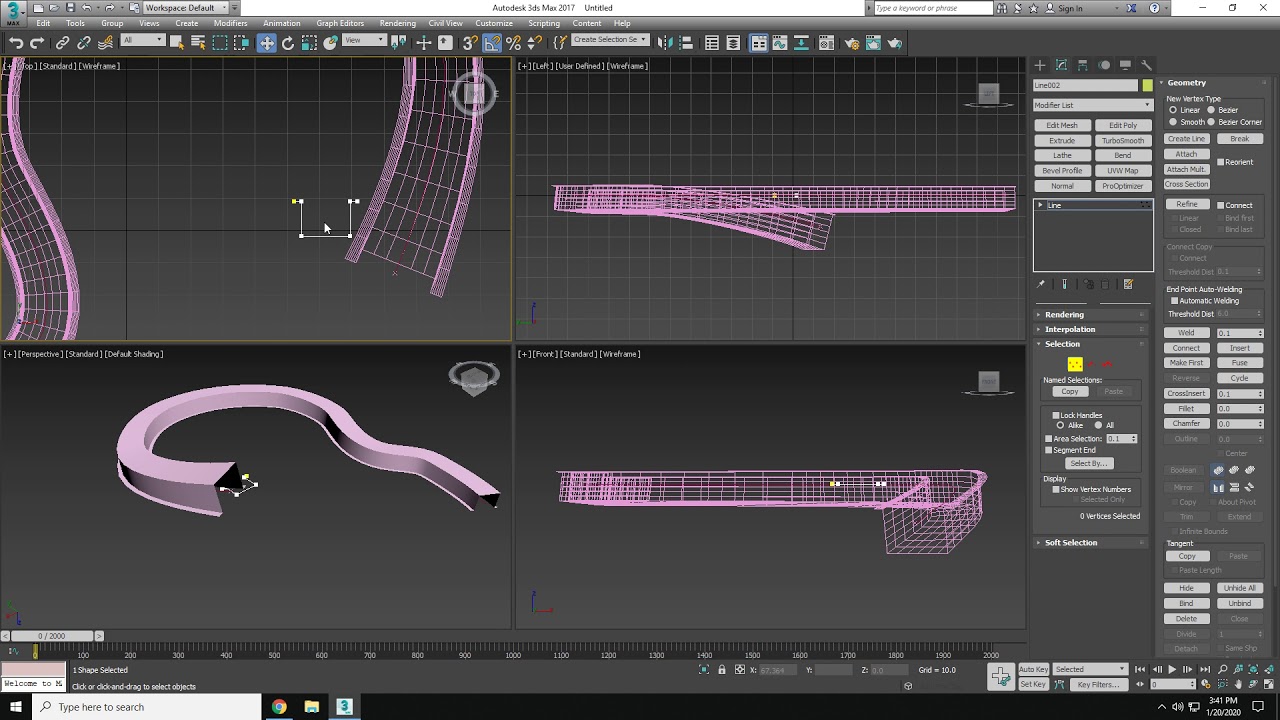Click the Weld button
The image size is (1280, 720).
(x=1187, y=333)
